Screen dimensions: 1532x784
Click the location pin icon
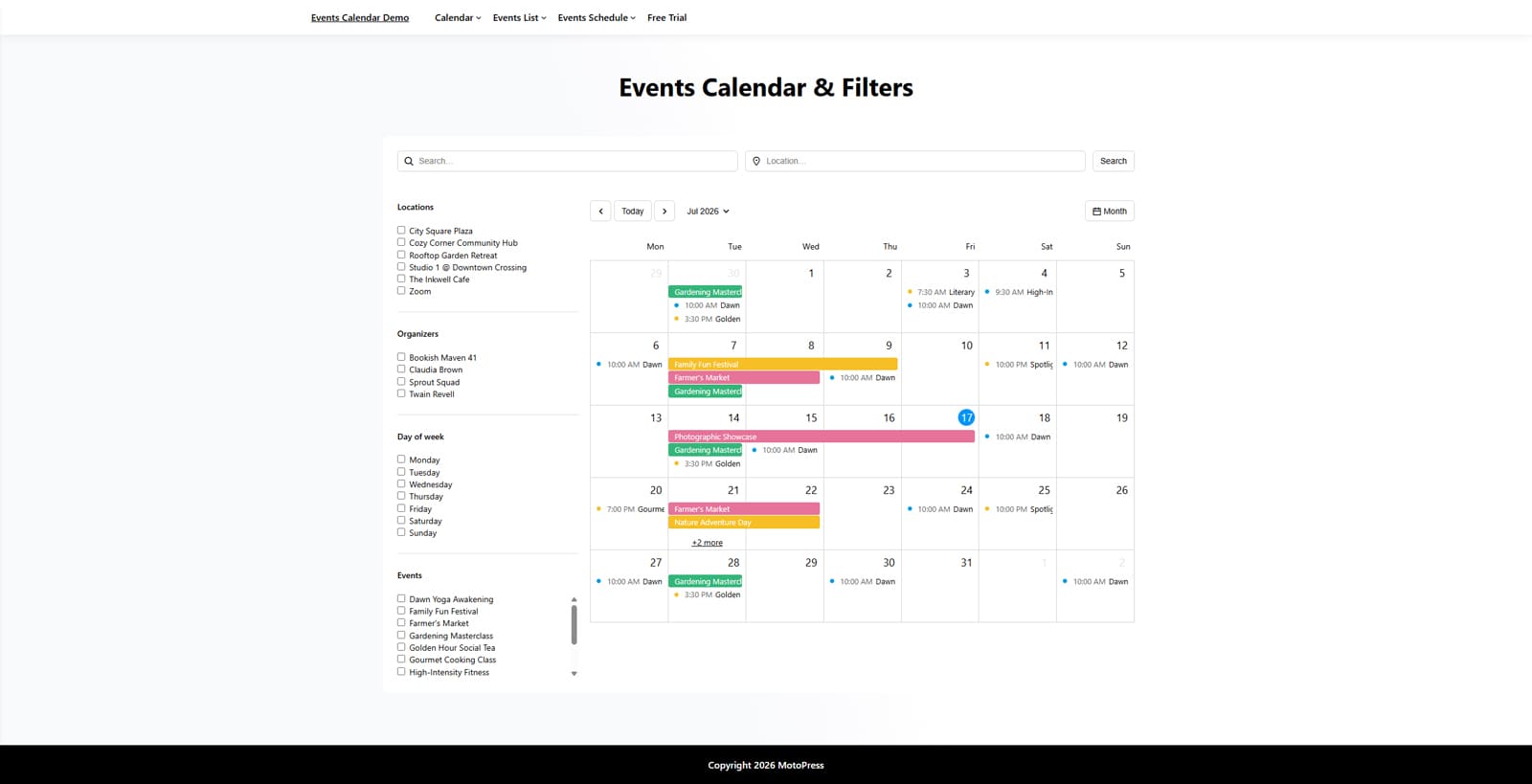pyautogui.click(x=756, y=161)
